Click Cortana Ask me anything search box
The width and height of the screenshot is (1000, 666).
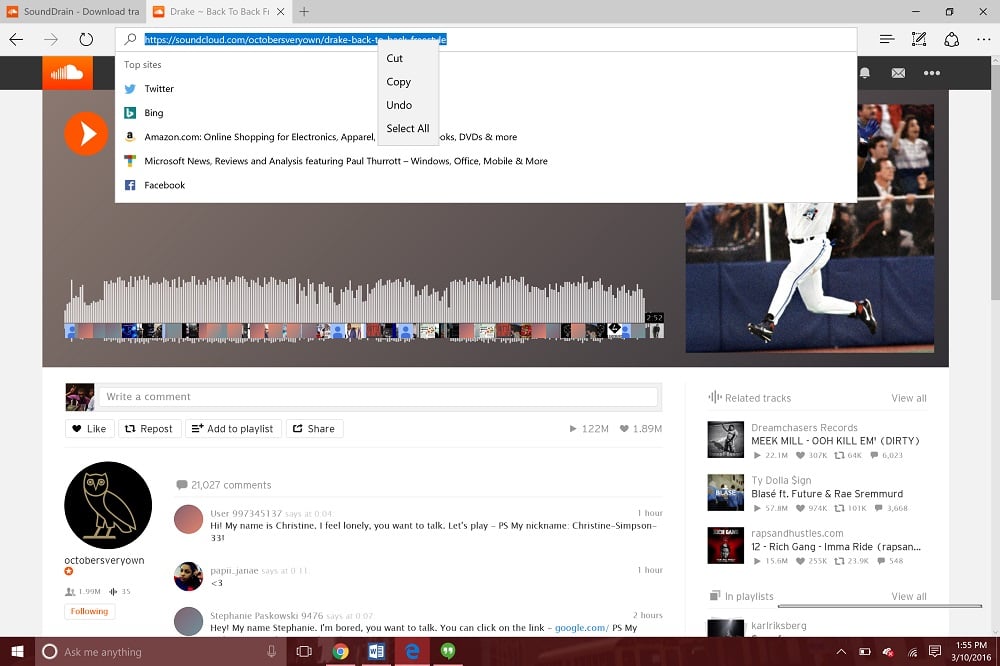tap(161, 651)
